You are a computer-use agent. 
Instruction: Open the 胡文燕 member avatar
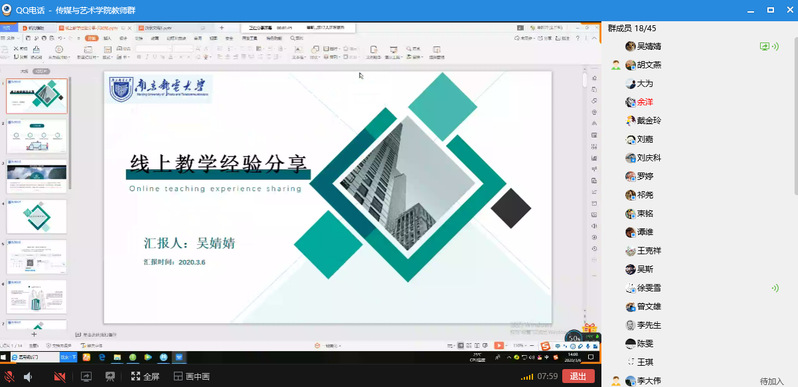coord(631,65)
